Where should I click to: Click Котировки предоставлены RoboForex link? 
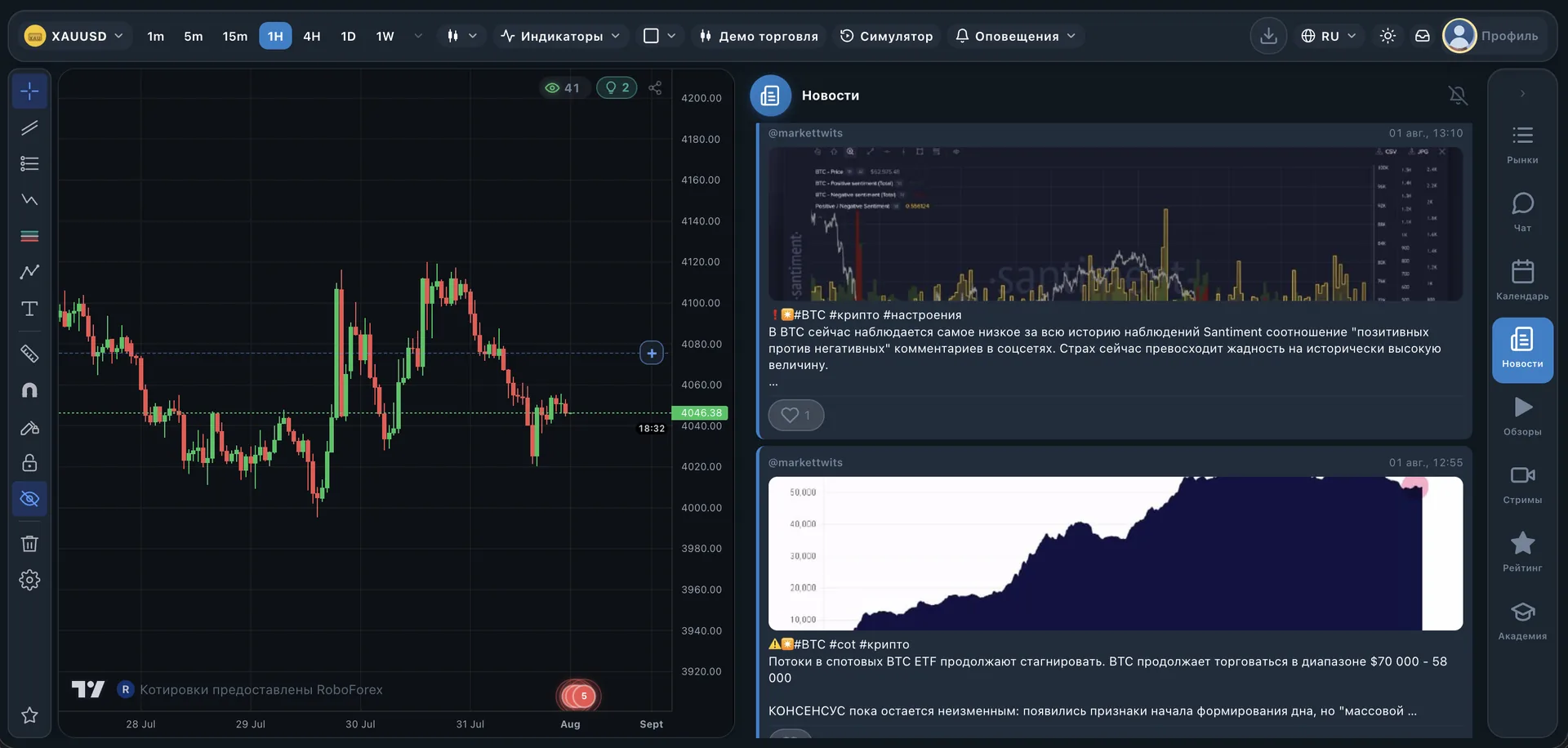coord(250,690)
